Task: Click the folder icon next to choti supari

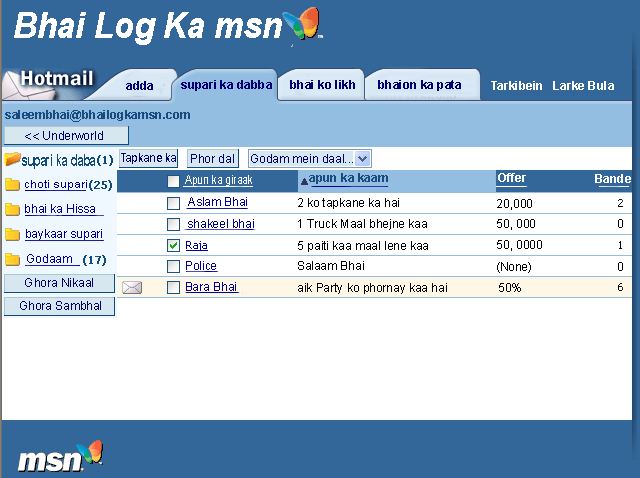Action: tap(12, 185)
